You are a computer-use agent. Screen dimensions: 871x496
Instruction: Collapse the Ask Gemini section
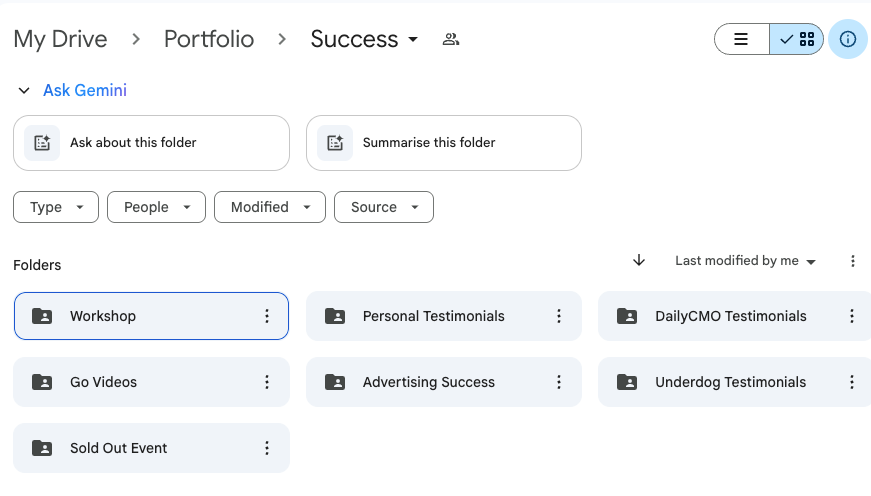point(24,91)
